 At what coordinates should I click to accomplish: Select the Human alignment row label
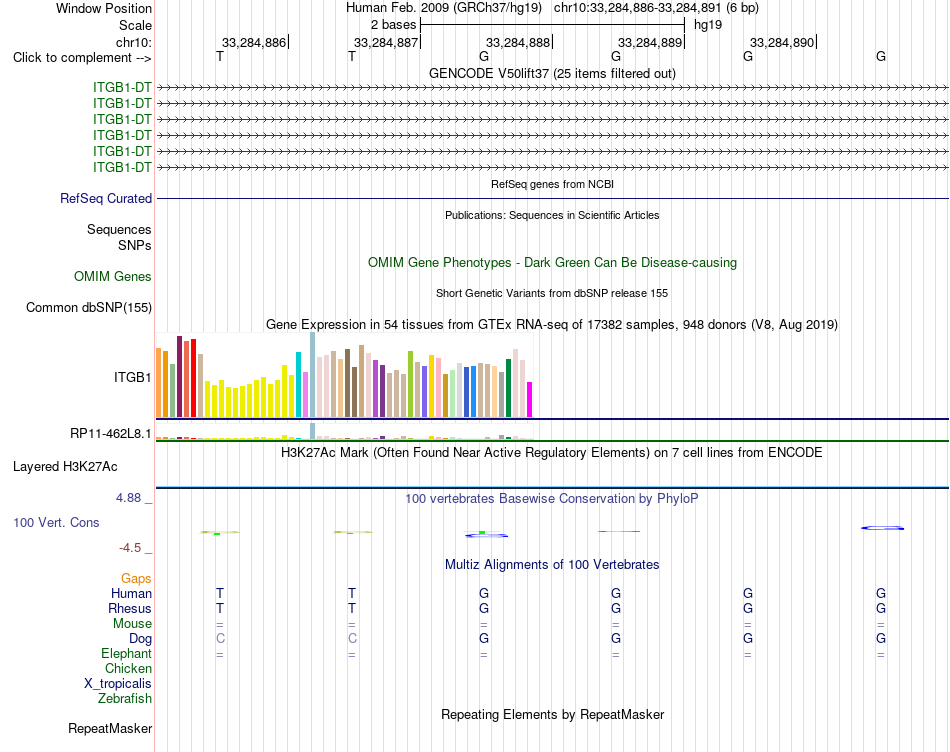click(x=131, y=593)
